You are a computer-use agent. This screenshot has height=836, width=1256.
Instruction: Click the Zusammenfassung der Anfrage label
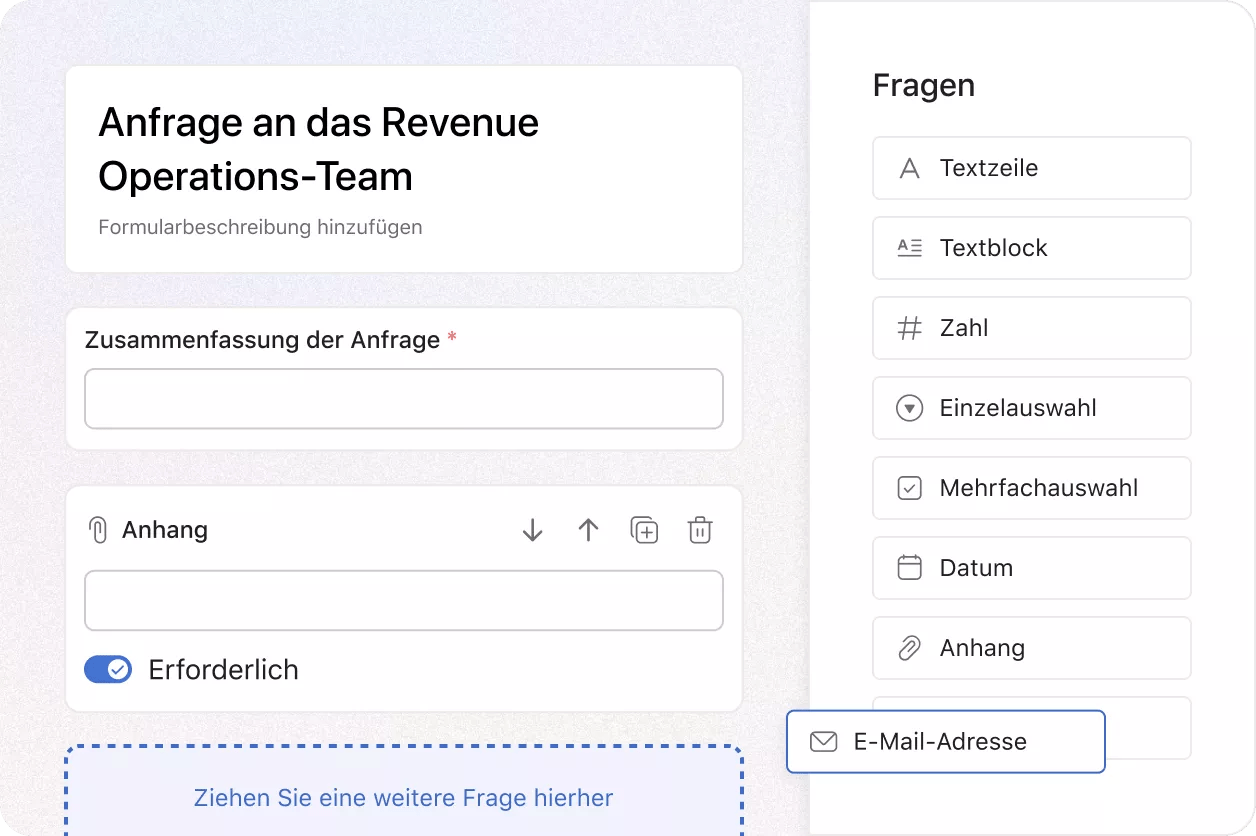262,340
